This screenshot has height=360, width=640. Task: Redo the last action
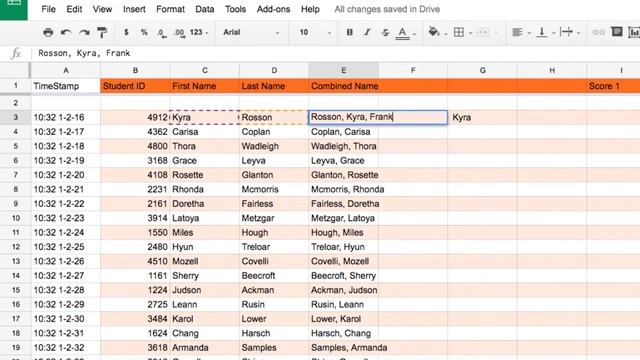pyautogui.click(x=84, y=32)
